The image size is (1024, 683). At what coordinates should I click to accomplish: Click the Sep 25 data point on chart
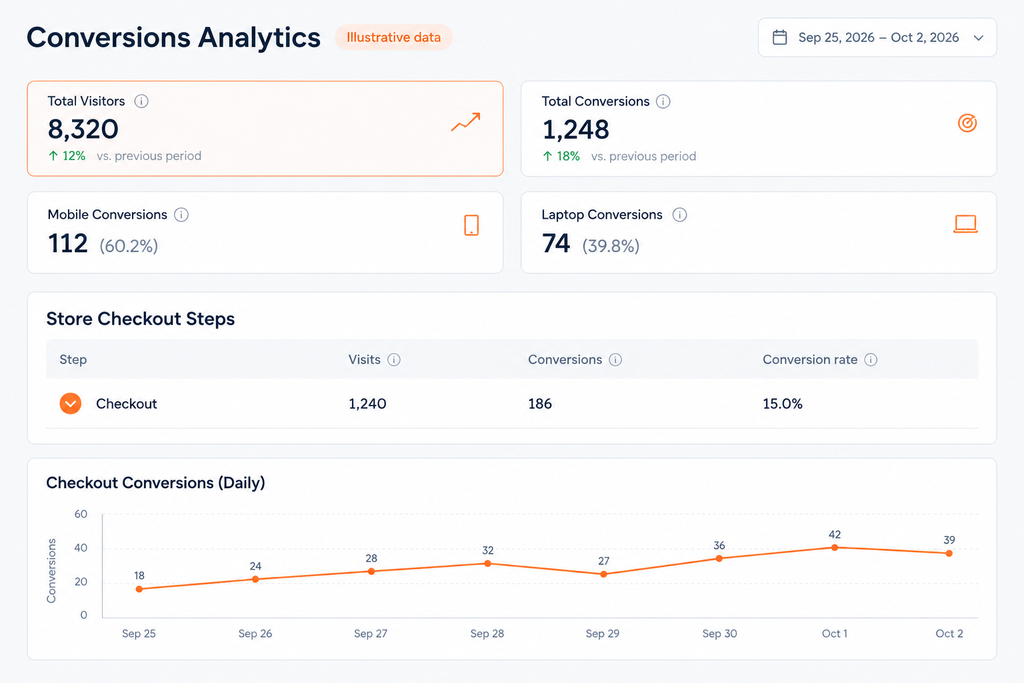pyautogui.click(x=139, y=589)
